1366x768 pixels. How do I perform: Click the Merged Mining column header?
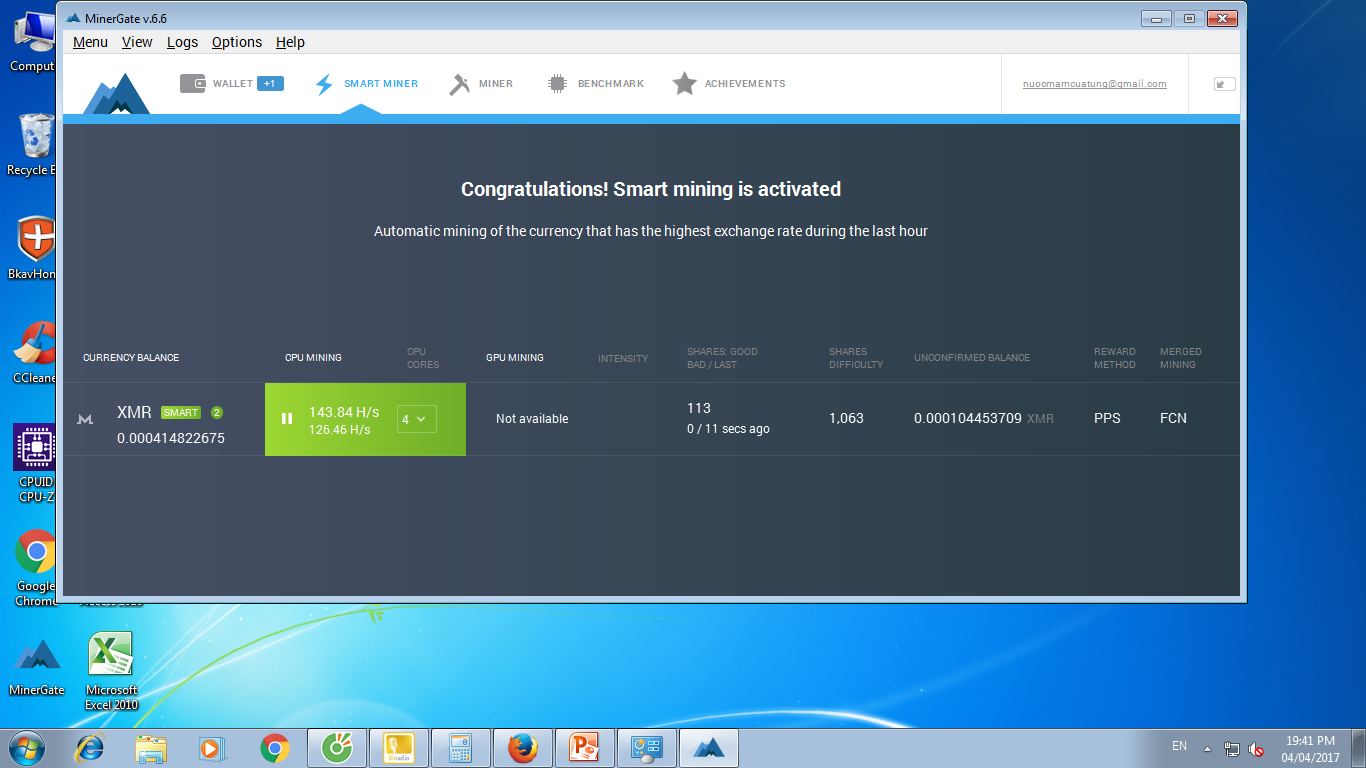pos(1181,358)
